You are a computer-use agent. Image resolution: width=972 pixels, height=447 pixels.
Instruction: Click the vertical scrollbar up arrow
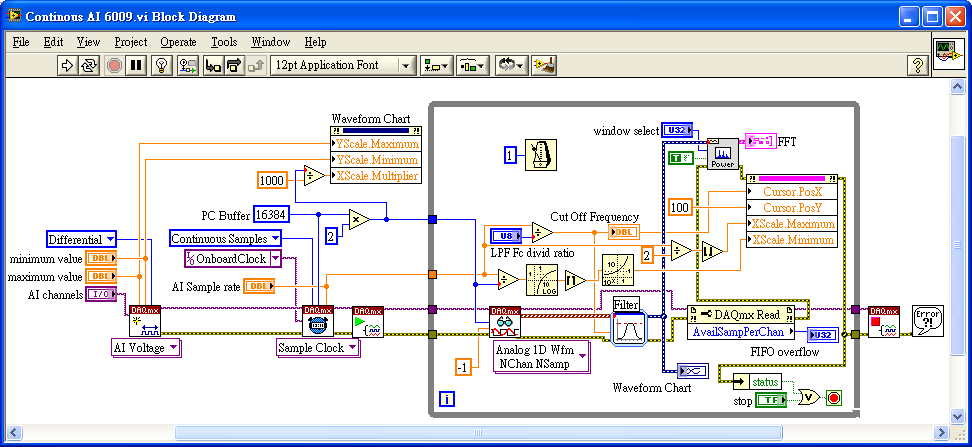click(957, 87)
